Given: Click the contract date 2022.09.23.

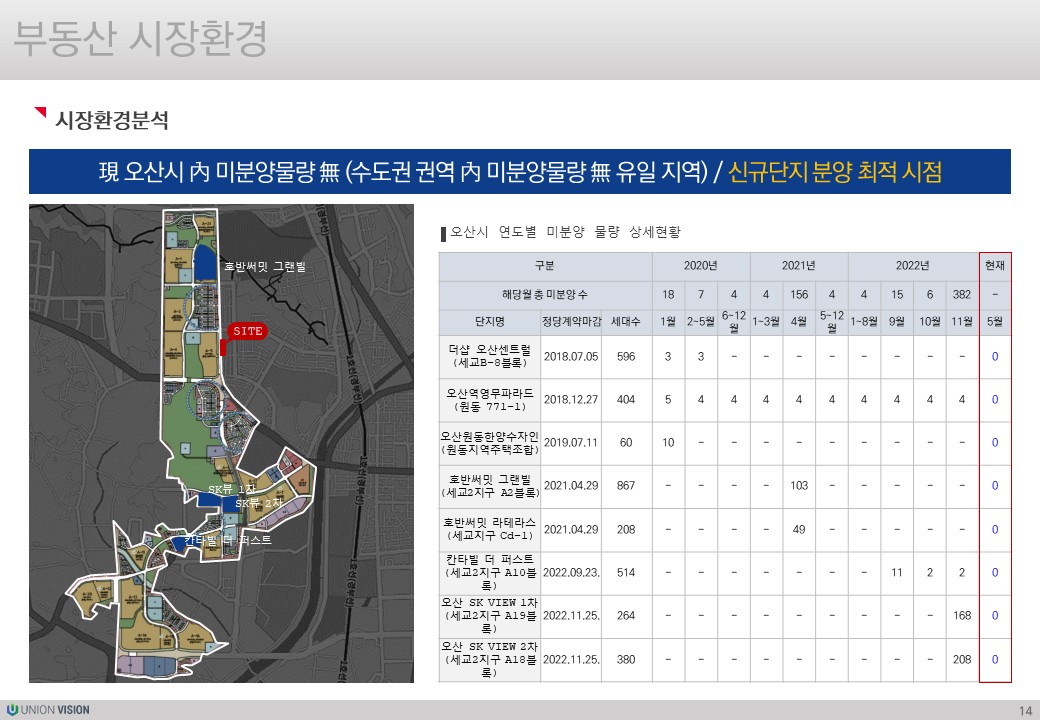Looking at the screenshot, I should [571, 573].
